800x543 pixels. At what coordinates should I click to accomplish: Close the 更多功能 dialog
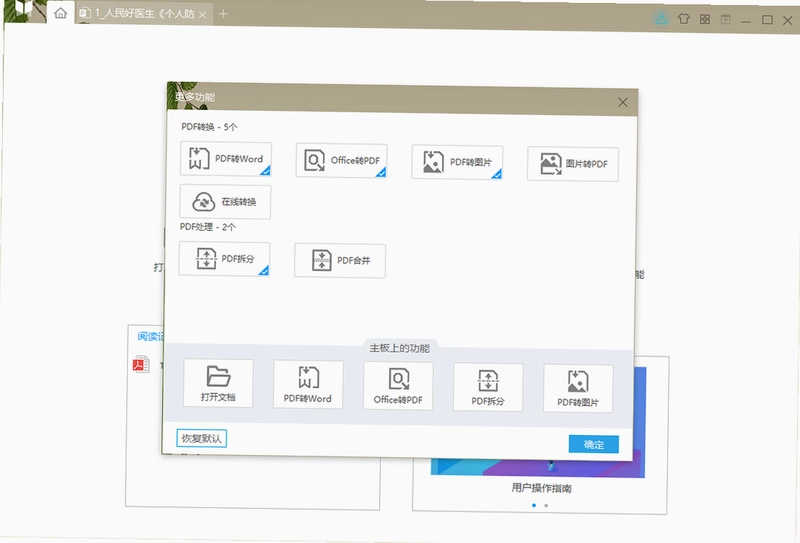pos(622,102)
